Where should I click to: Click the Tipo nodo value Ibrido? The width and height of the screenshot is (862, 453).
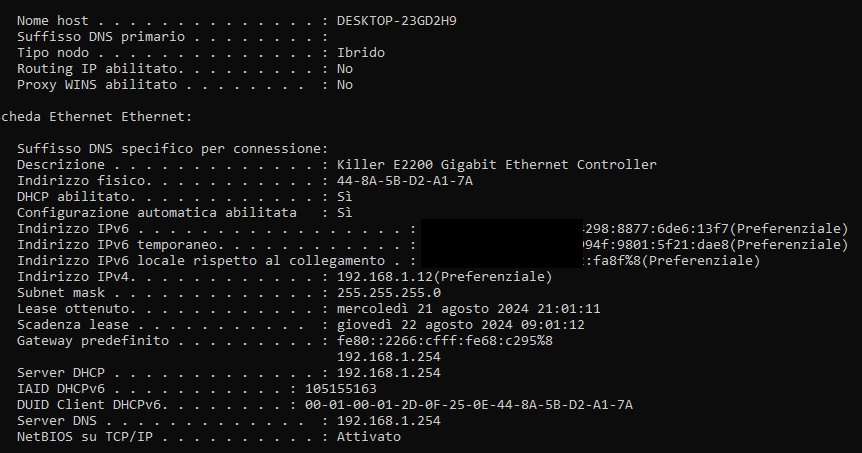click(x=361, y=53)
